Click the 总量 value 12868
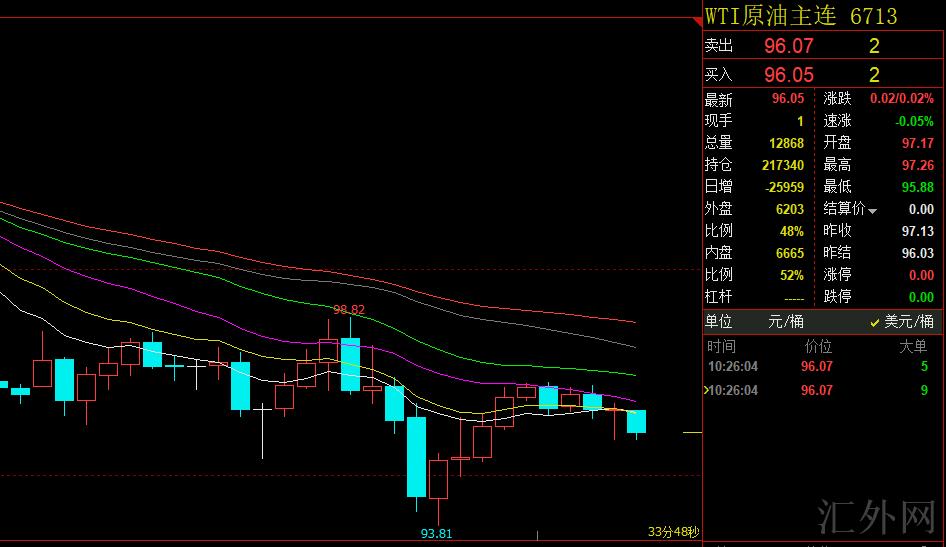The image size is (946, 547). click(785, 143)
